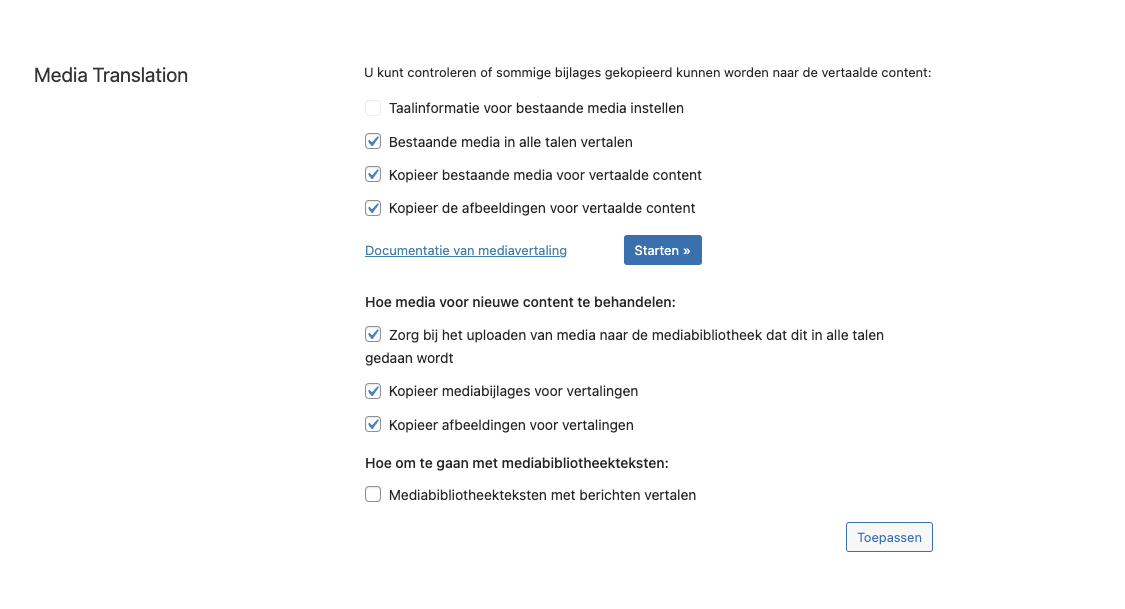
Task: Toggle the 'Kopieer afbeeldingen voor vertalingen' checkbox
Action: (x=372, y=425)
